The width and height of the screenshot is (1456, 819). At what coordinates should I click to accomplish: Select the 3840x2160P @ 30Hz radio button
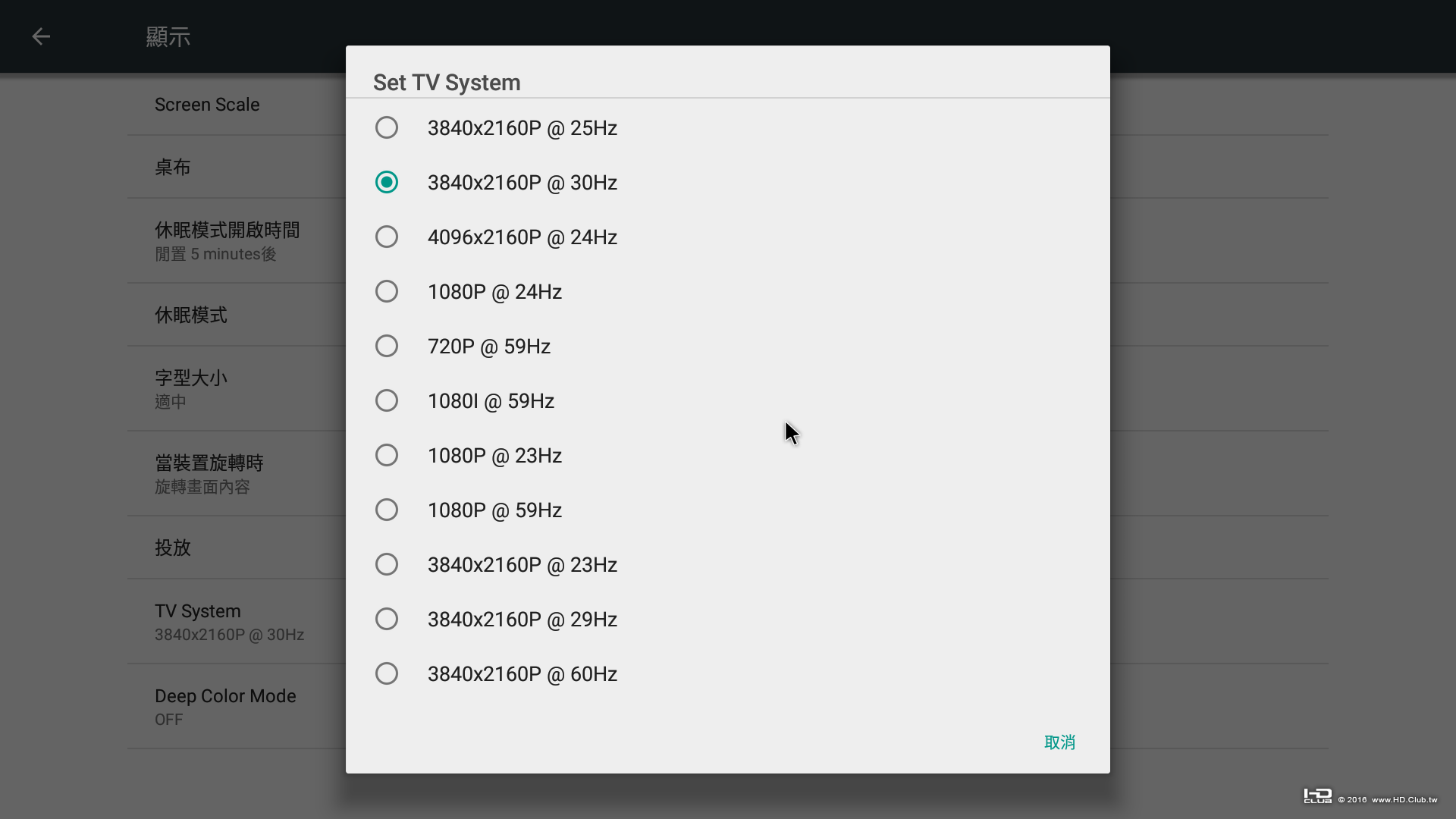(x=387, y=182)
